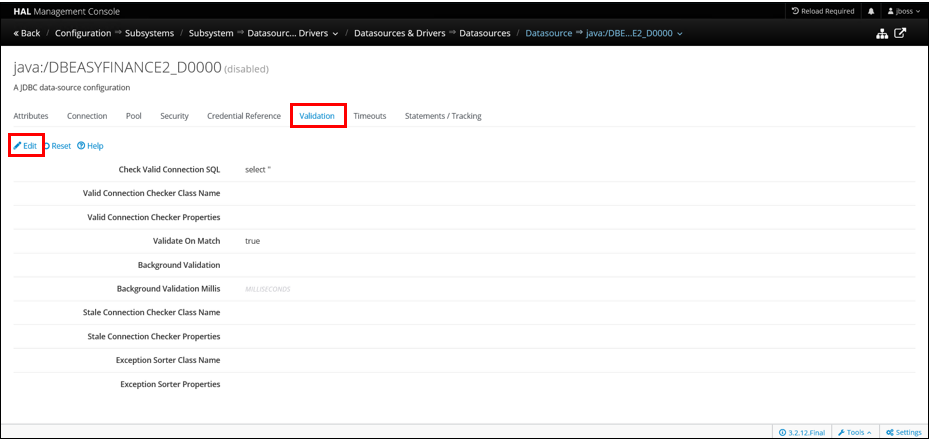This screenshot has width=930, height=441.
Task: Open the Security tab
Action: click(x=174, y=116)
